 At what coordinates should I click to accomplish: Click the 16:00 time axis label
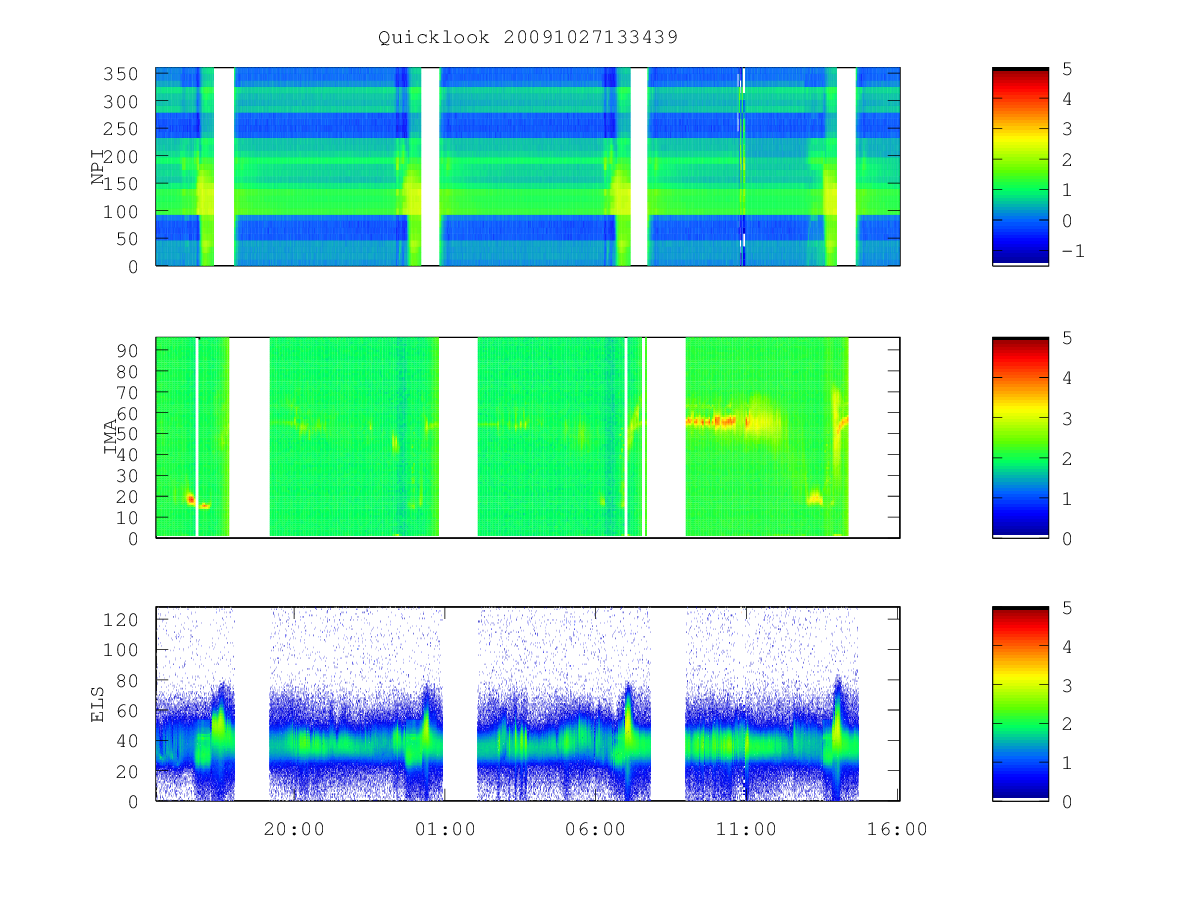click(x=897, y=829)
